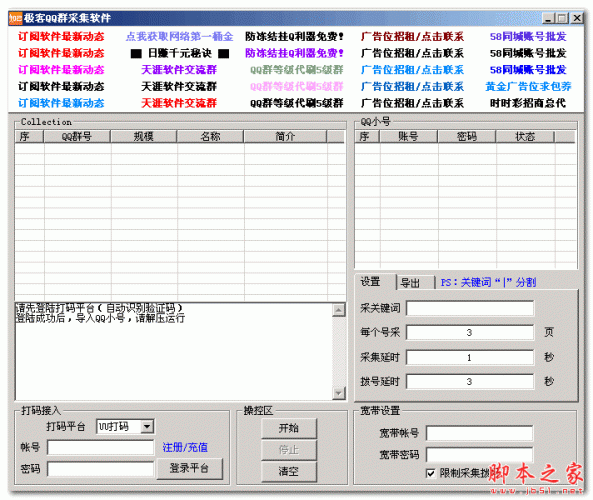Close the 极客QQ群采集软件 window
The image size is (593, 500).
[576, 18]
